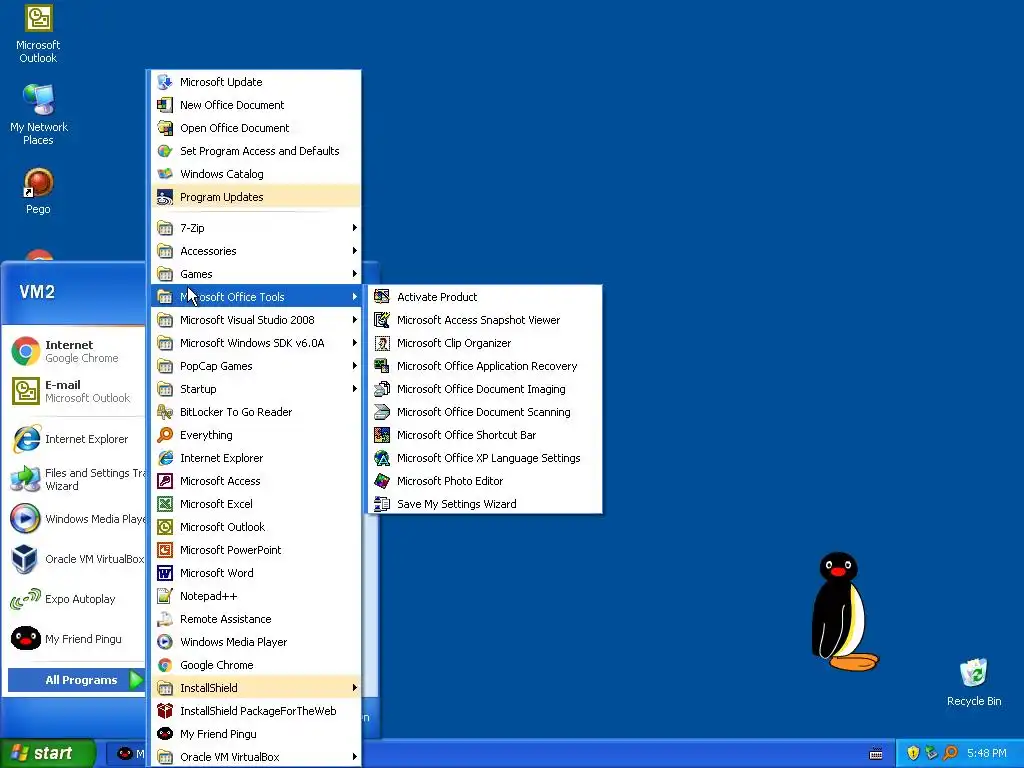Click the Windows Catalog icon
The width and height of the screenshot is (1024, 768).
(x=165, y=174)
